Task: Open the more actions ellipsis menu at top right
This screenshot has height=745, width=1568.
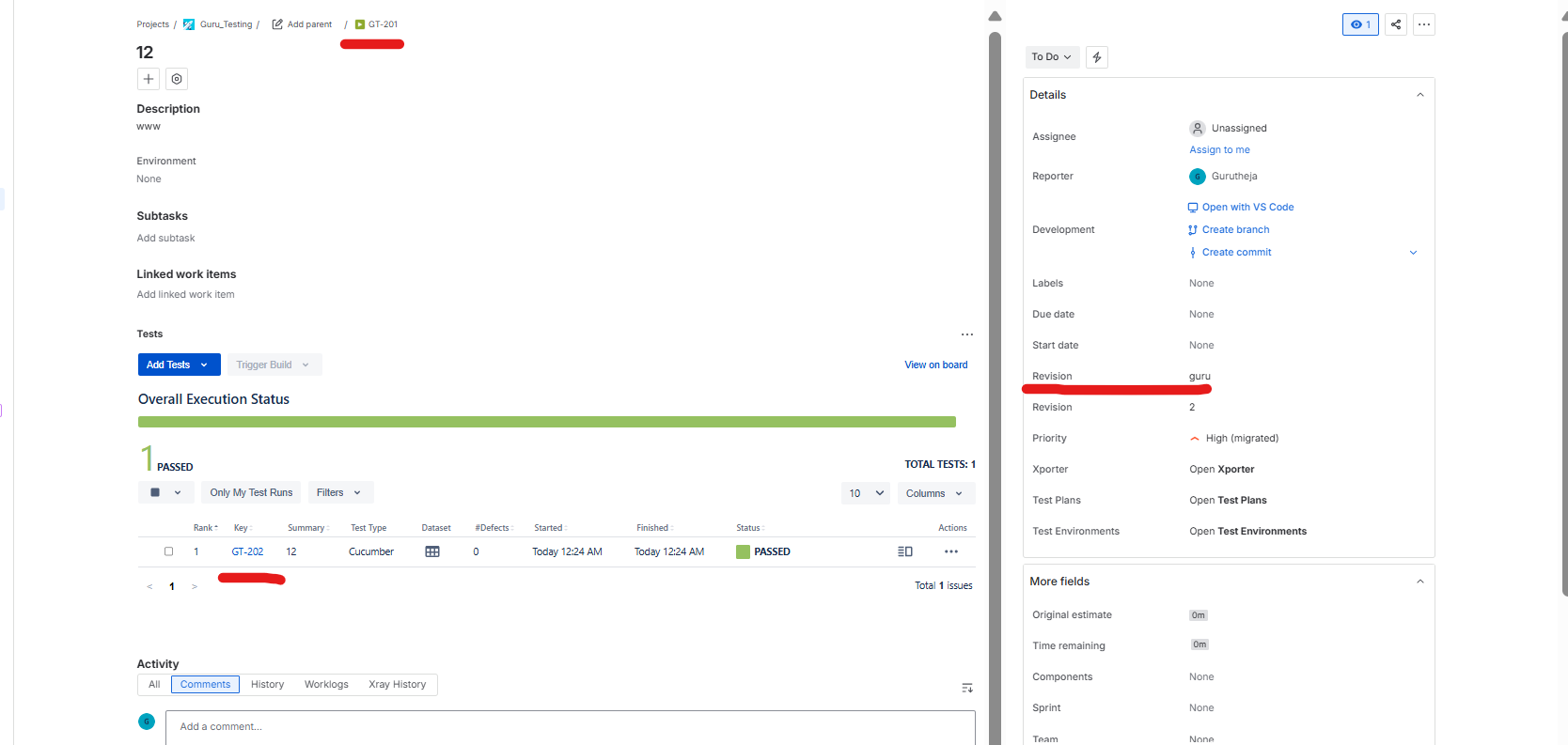Action: pos(1424,24)
